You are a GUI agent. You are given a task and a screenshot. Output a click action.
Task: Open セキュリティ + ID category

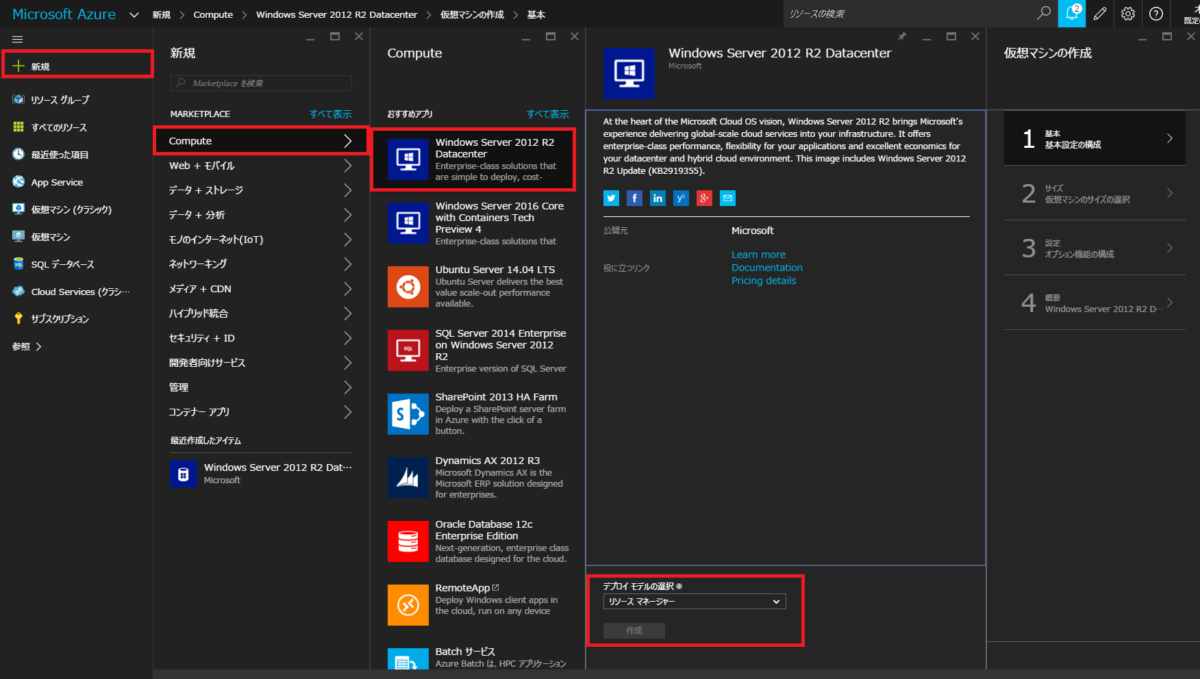261,338
